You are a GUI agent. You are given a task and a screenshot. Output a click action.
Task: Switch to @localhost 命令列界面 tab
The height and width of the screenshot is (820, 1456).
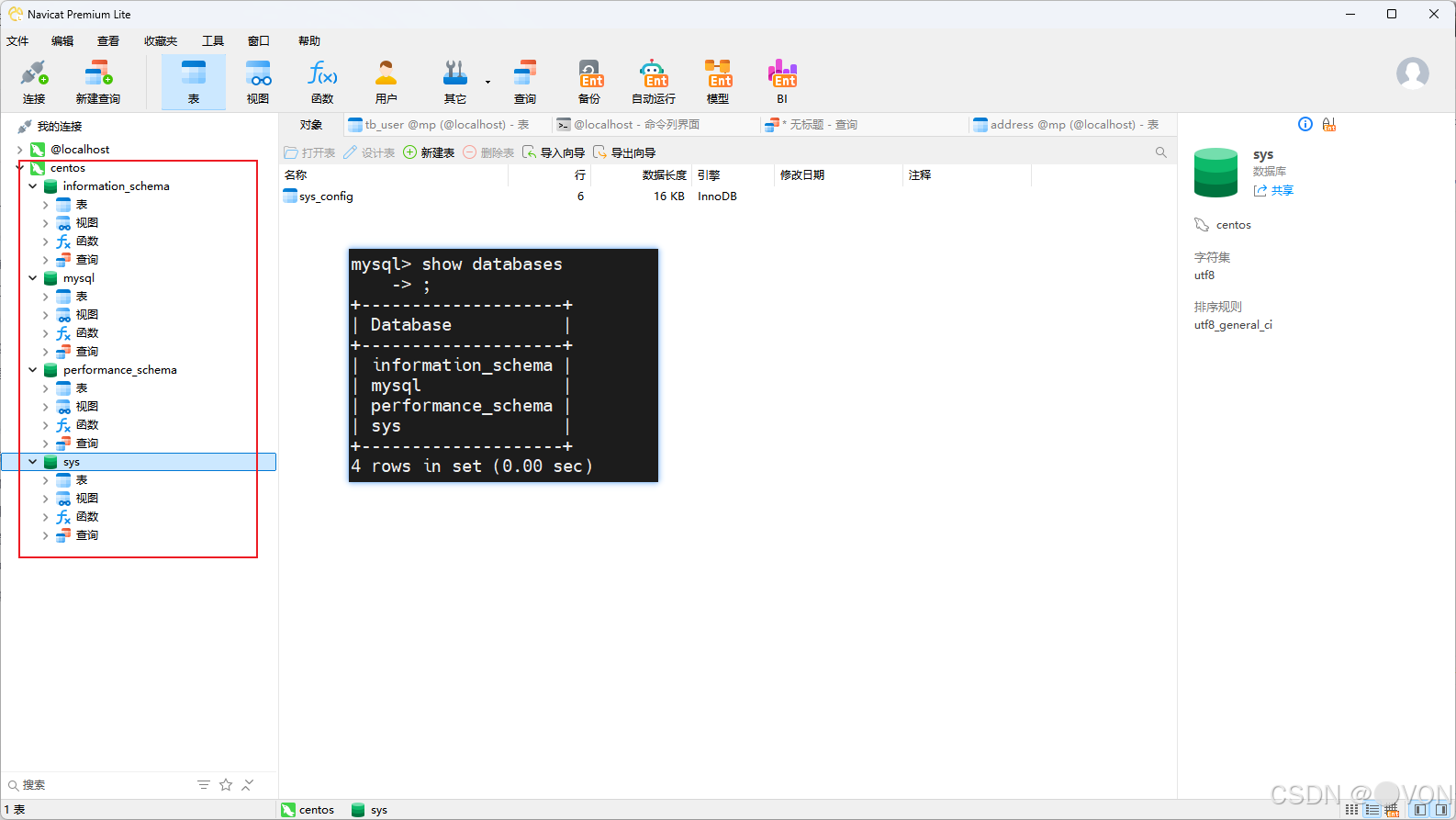click(655, 125)
